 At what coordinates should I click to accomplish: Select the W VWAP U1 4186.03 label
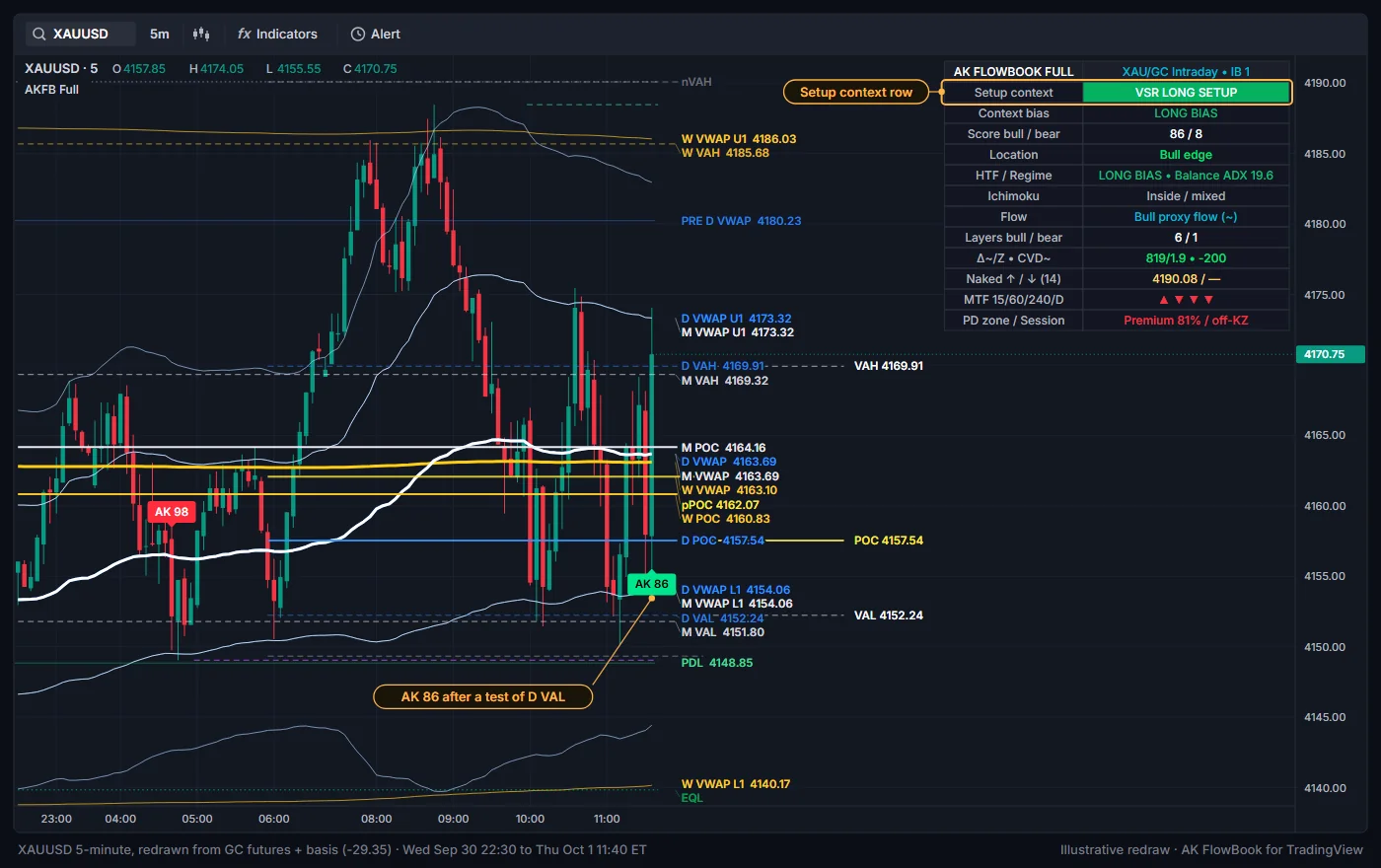pos(739,139)
